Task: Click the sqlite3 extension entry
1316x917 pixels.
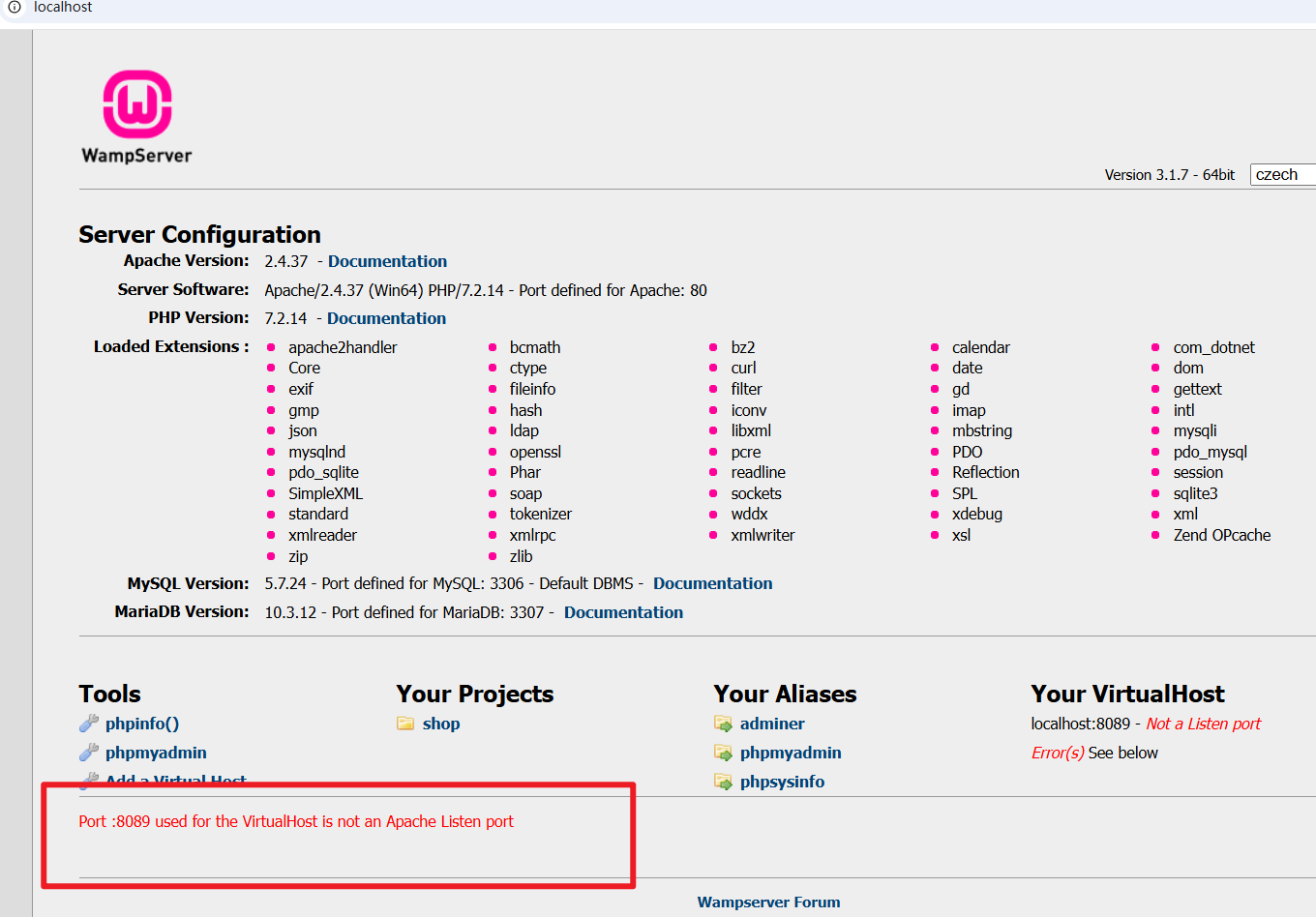Action: point(1196,493)
